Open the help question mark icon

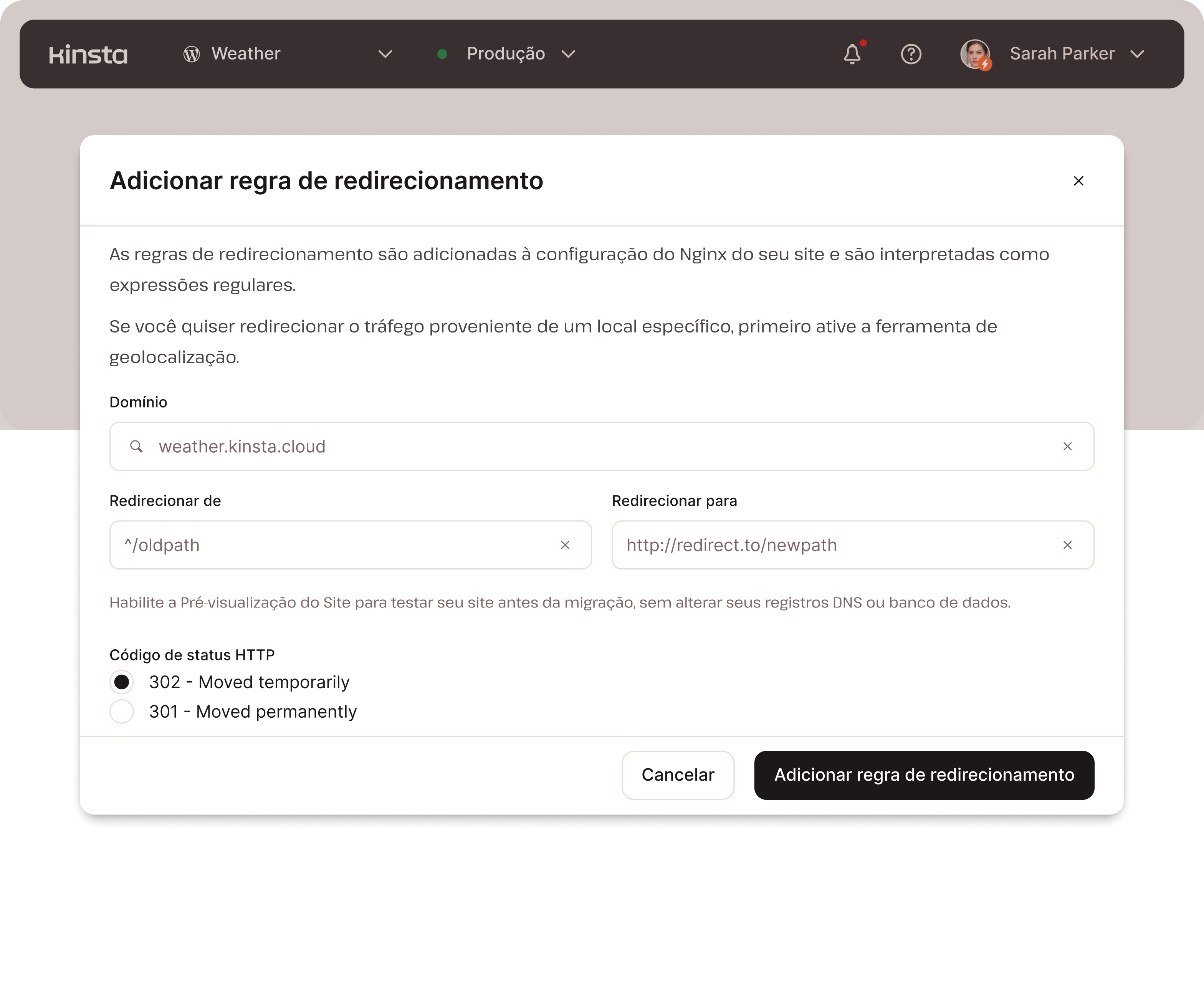(x=911, y=55)
